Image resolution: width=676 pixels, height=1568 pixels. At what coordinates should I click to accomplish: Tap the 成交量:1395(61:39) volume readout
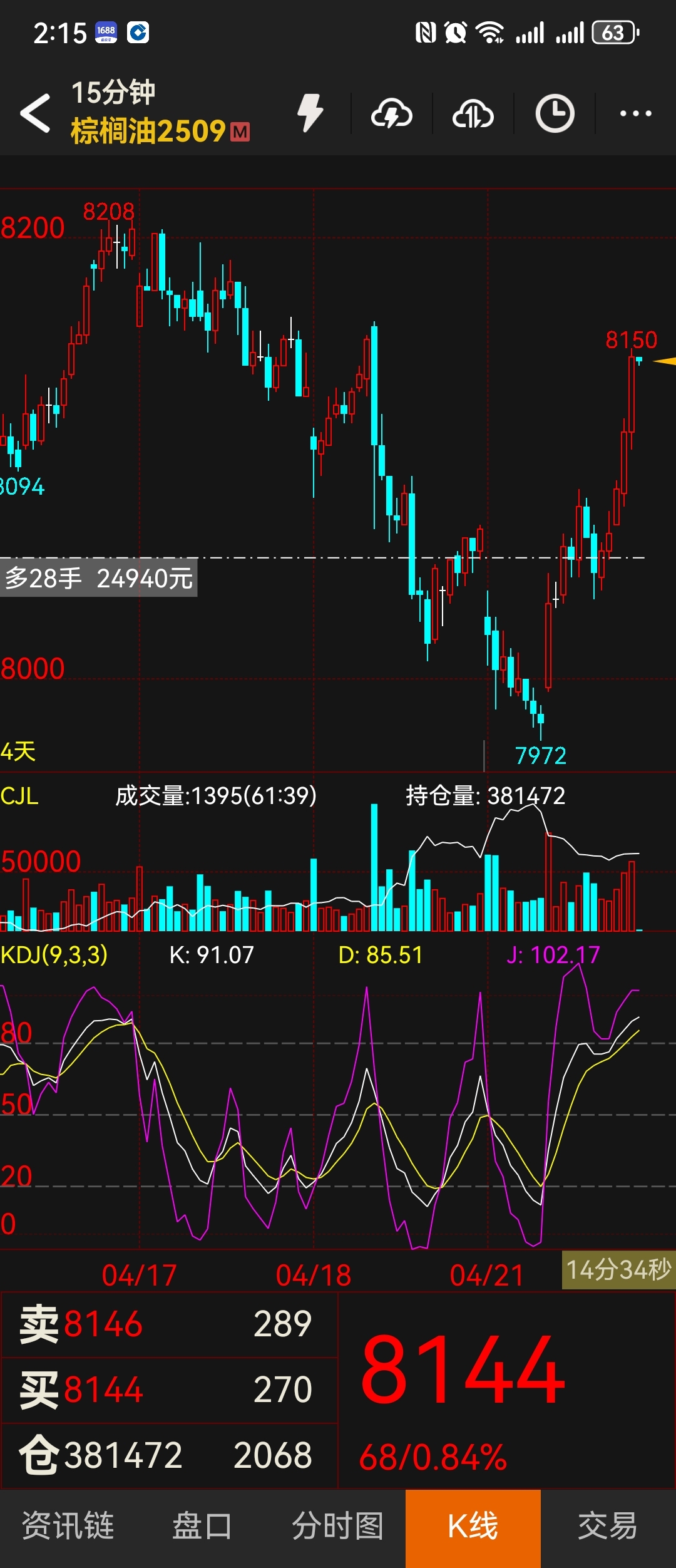coord(216,796)
